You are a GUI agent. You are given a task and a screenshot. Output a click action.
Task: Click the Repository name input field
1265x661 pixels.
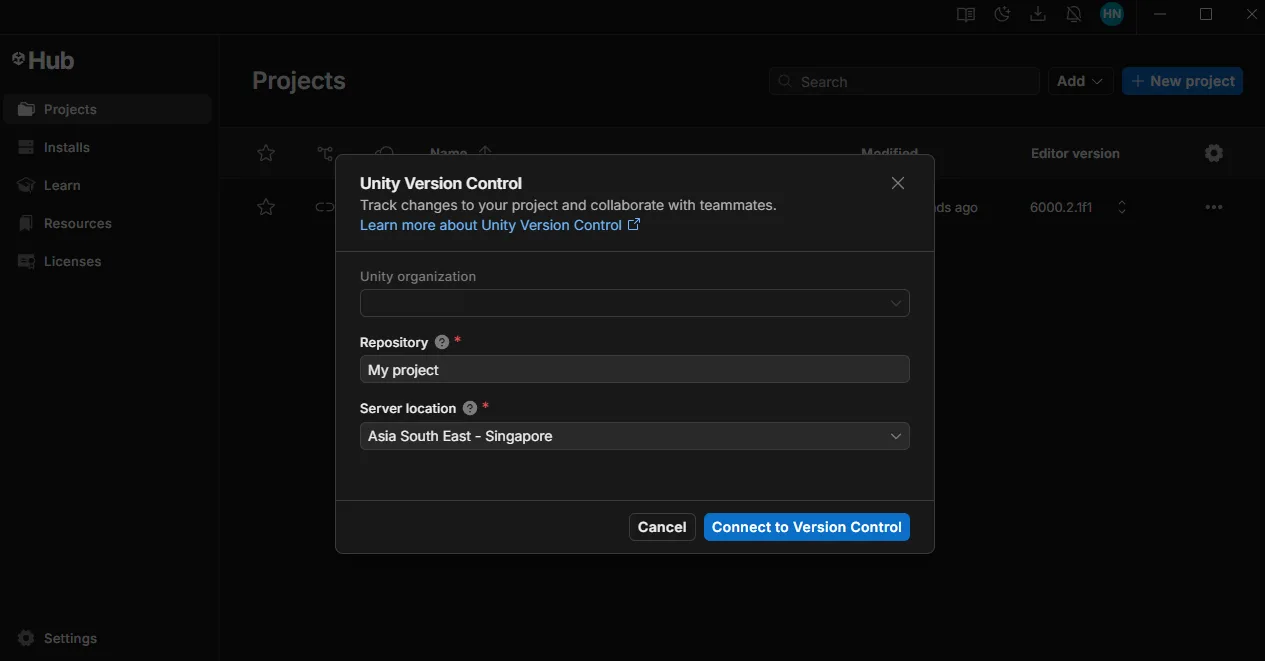(634, 370)
